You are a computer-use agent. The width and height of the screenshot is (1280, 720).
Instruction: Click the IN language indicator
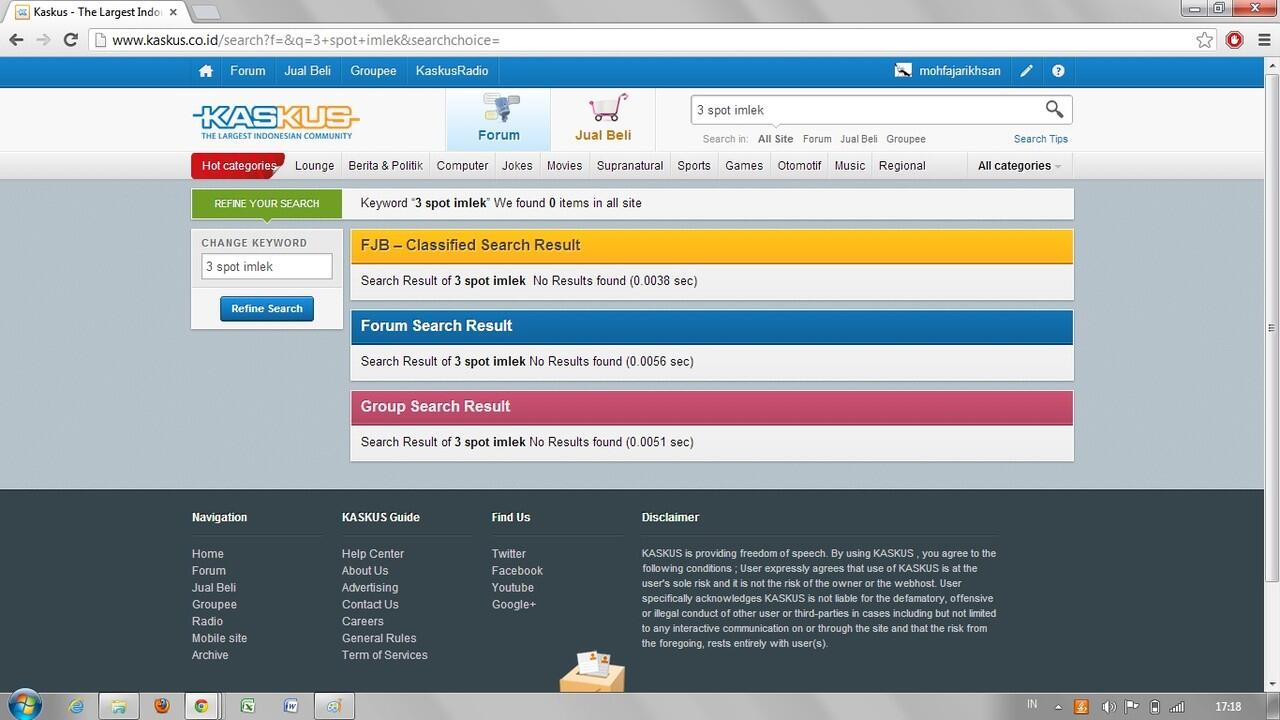pos(1032,705)
